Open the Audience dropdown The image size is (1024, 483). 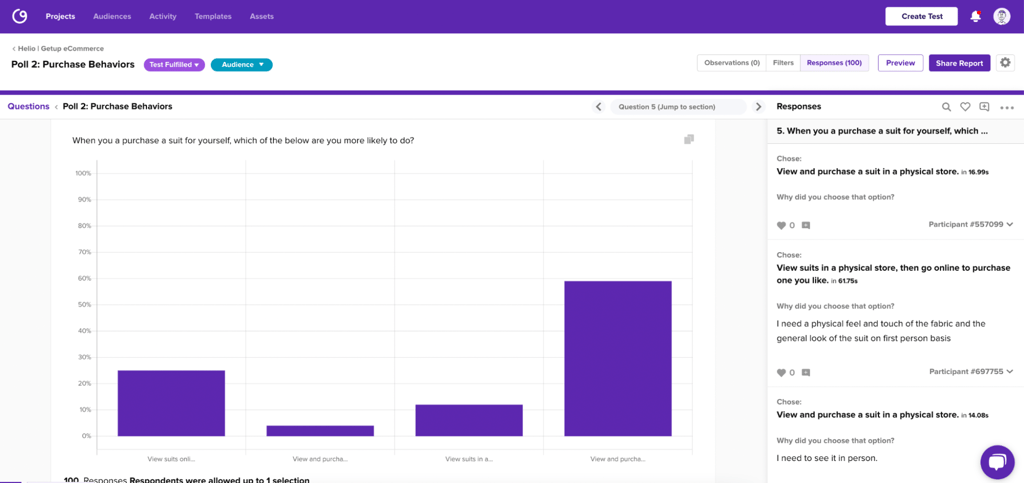point(242,65)
